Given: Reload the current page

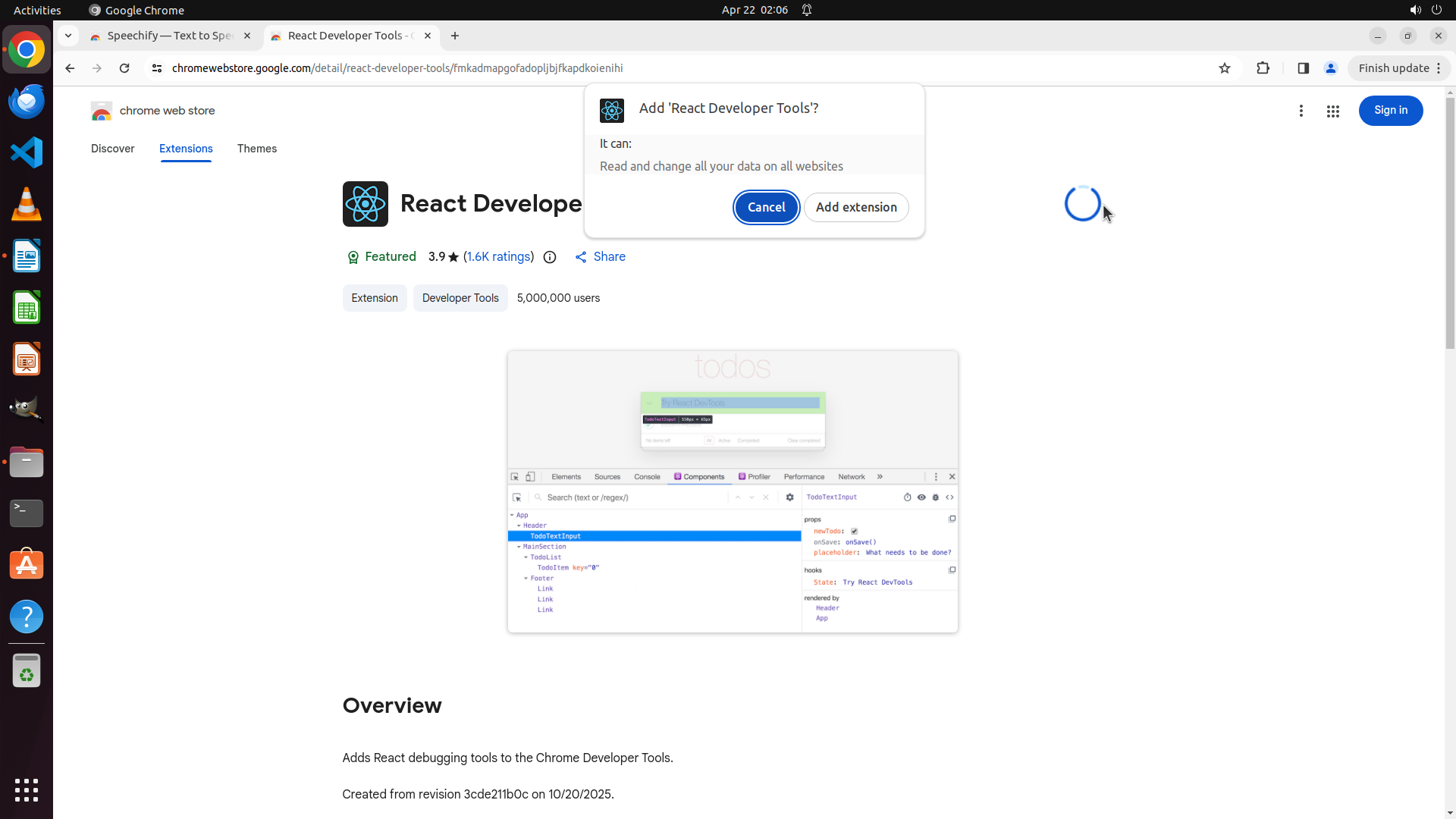Looking at the screenshot, I should pyautogui.click(x=124, y=68).
